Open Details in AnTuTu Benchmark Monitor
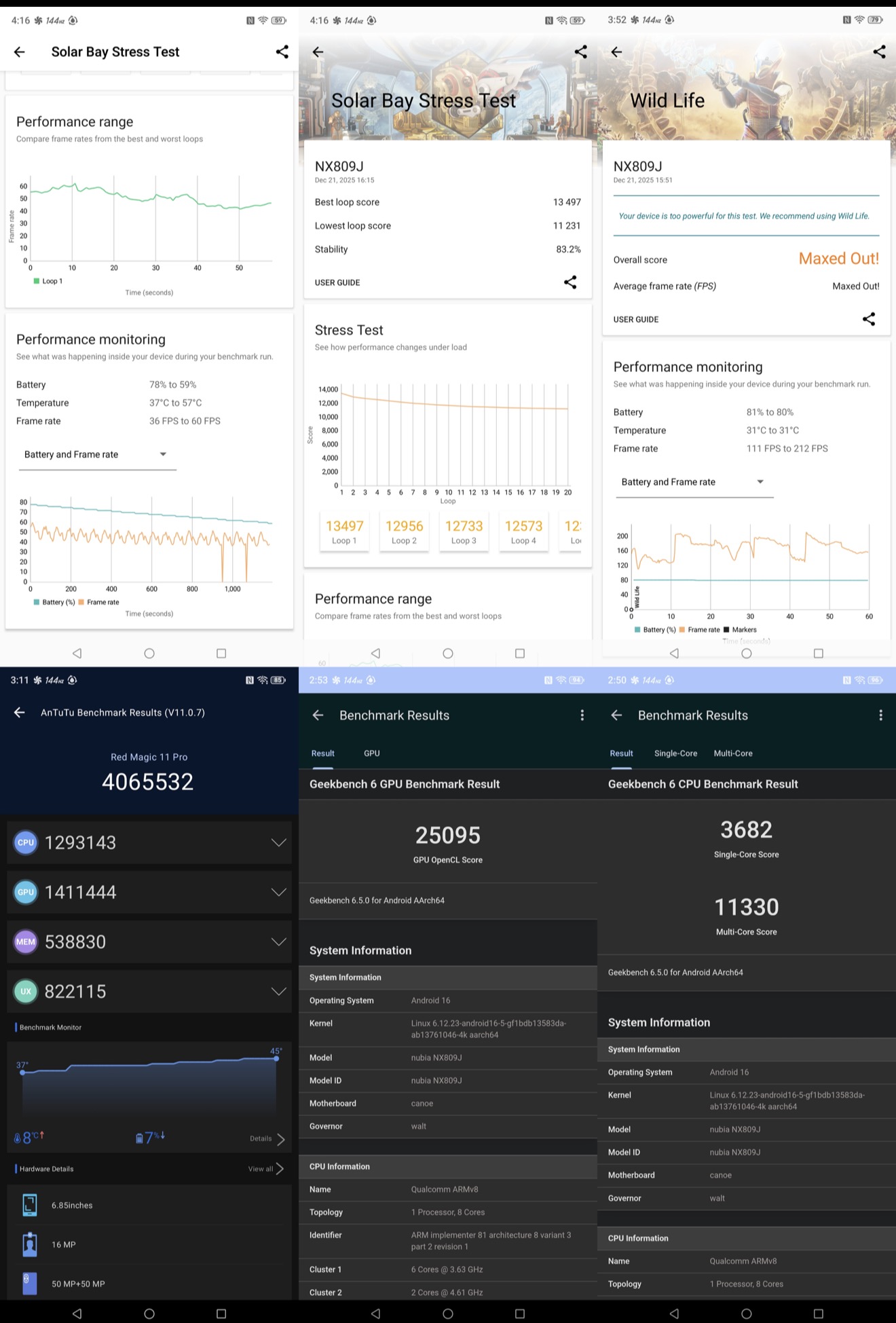 [x=267, y=1139]
